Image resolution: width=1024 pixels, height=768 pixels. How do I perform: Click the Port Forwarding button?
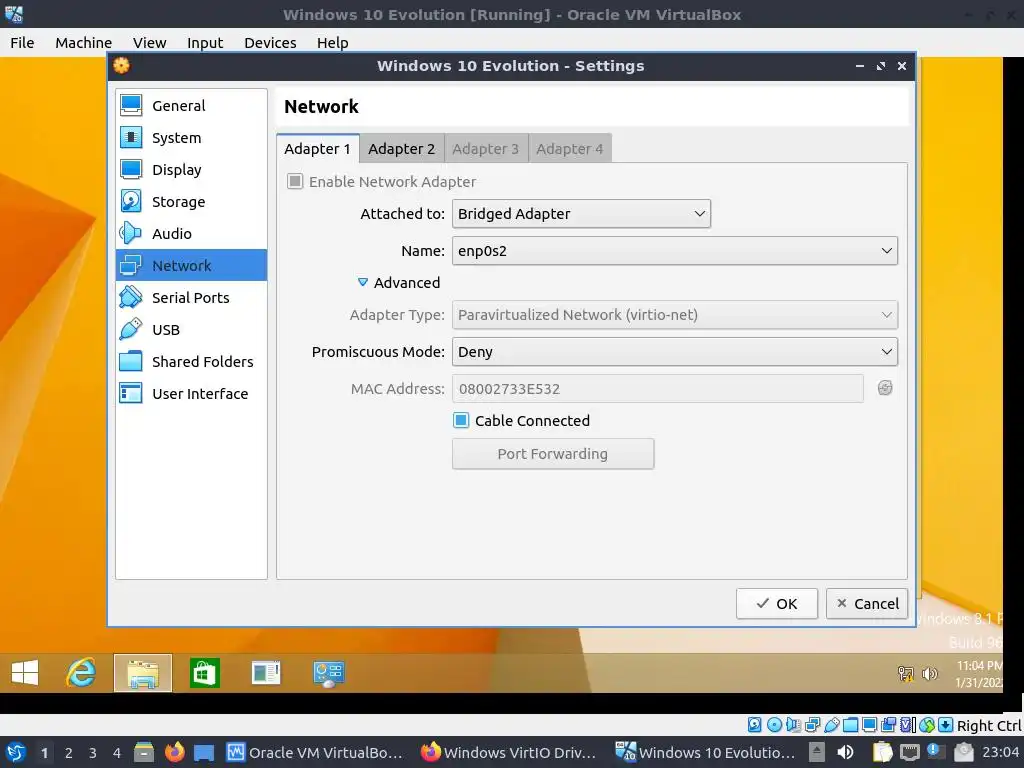coord(552,454)
